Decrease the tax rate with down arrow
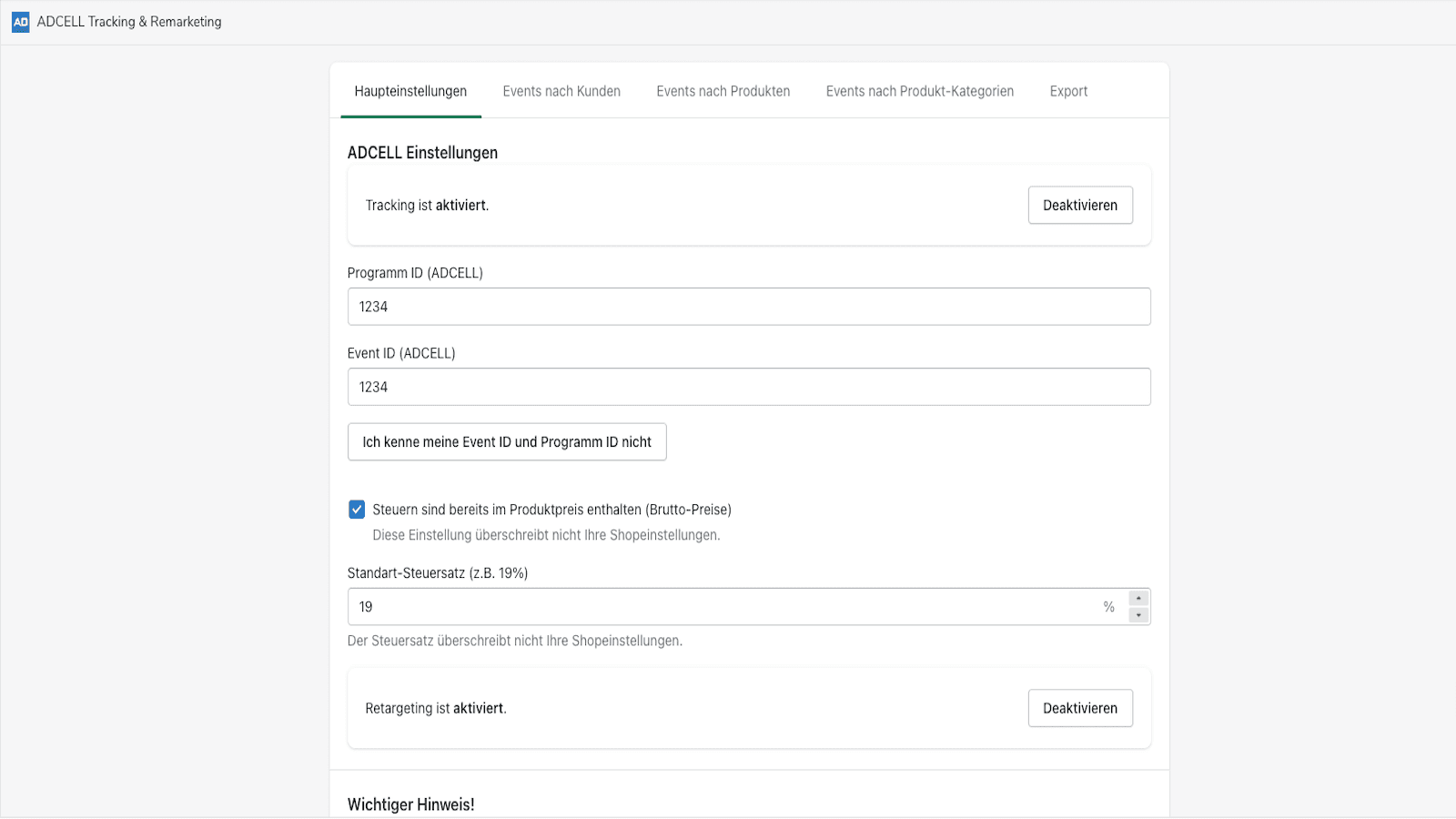This screenshot has height=819, width=1456. [x=1138, y=615]
